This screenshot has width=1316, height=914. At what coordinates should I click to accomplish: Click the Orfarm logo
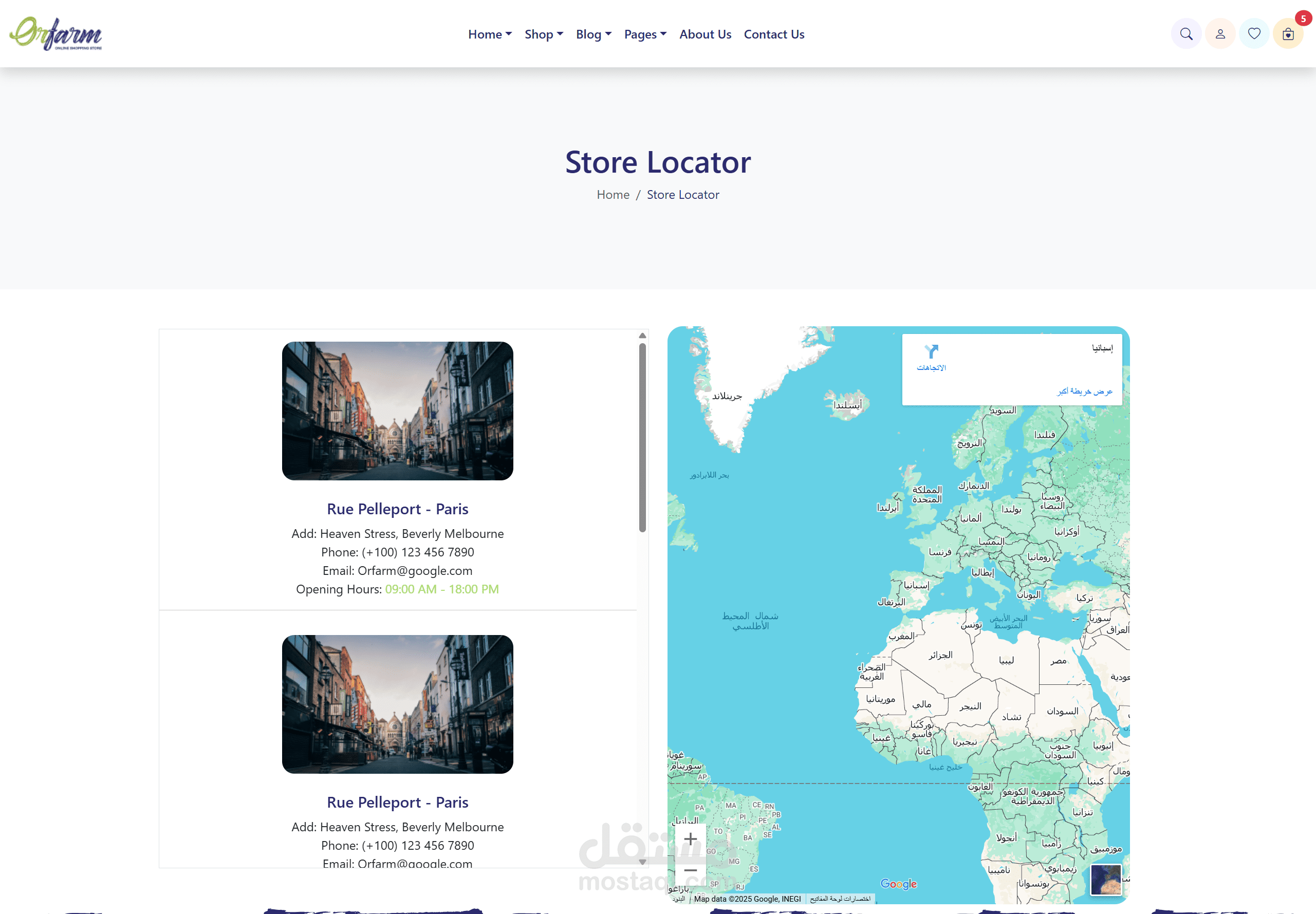point(55,34)
